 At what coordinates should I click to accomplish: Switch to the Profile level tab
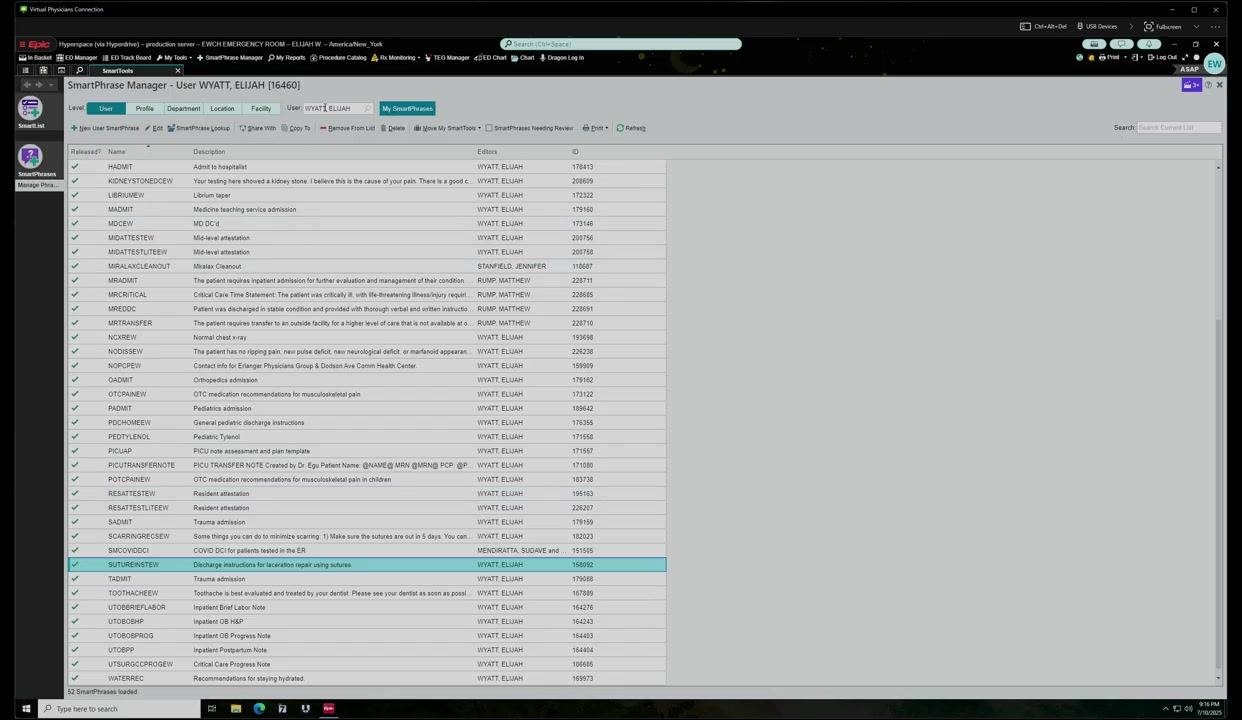pos(145,108)
